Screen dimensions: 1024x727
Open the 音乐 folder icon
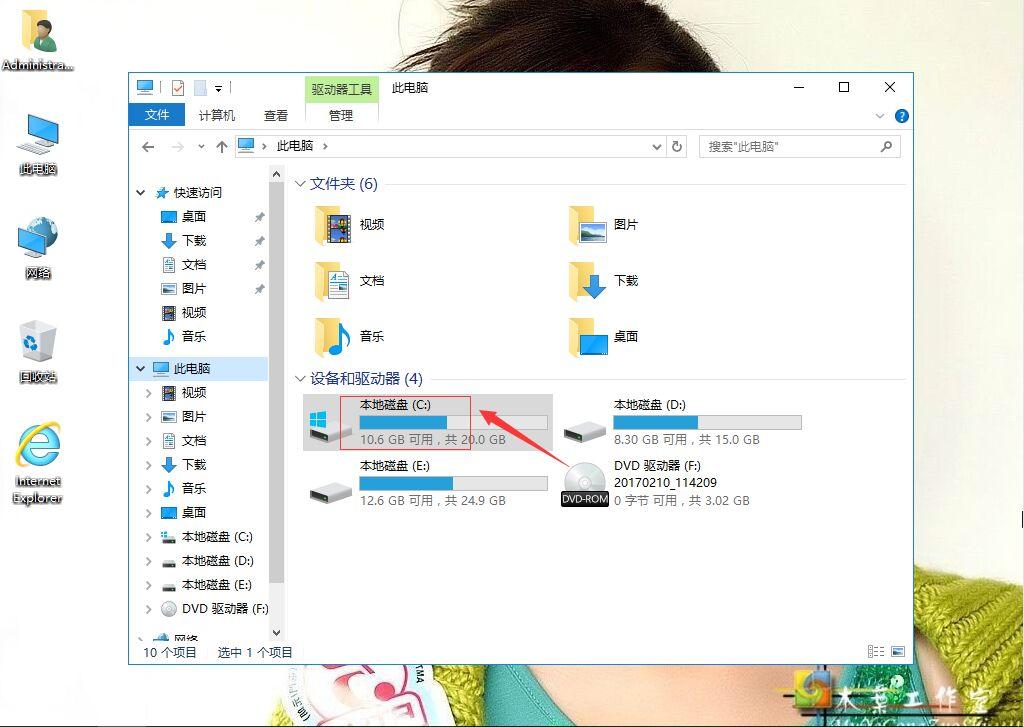click(334, 337)
